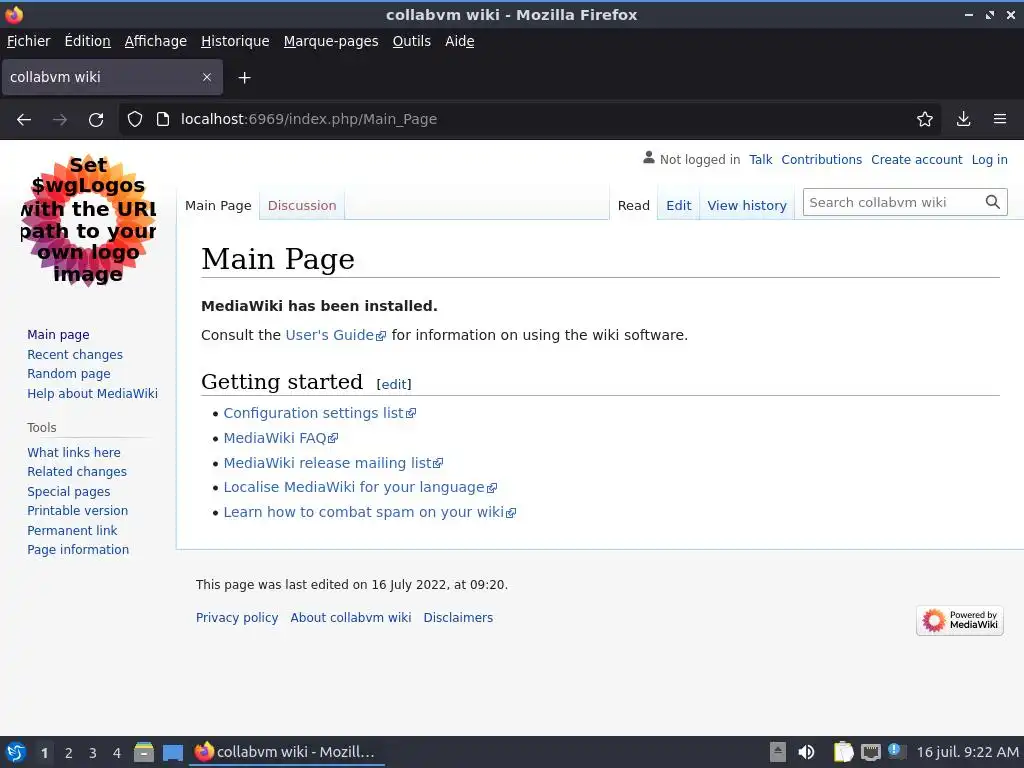This screenshot has width=1024, height=768.
Task: Open the shield tracking protection icon
Action: [x=135, y=119]
